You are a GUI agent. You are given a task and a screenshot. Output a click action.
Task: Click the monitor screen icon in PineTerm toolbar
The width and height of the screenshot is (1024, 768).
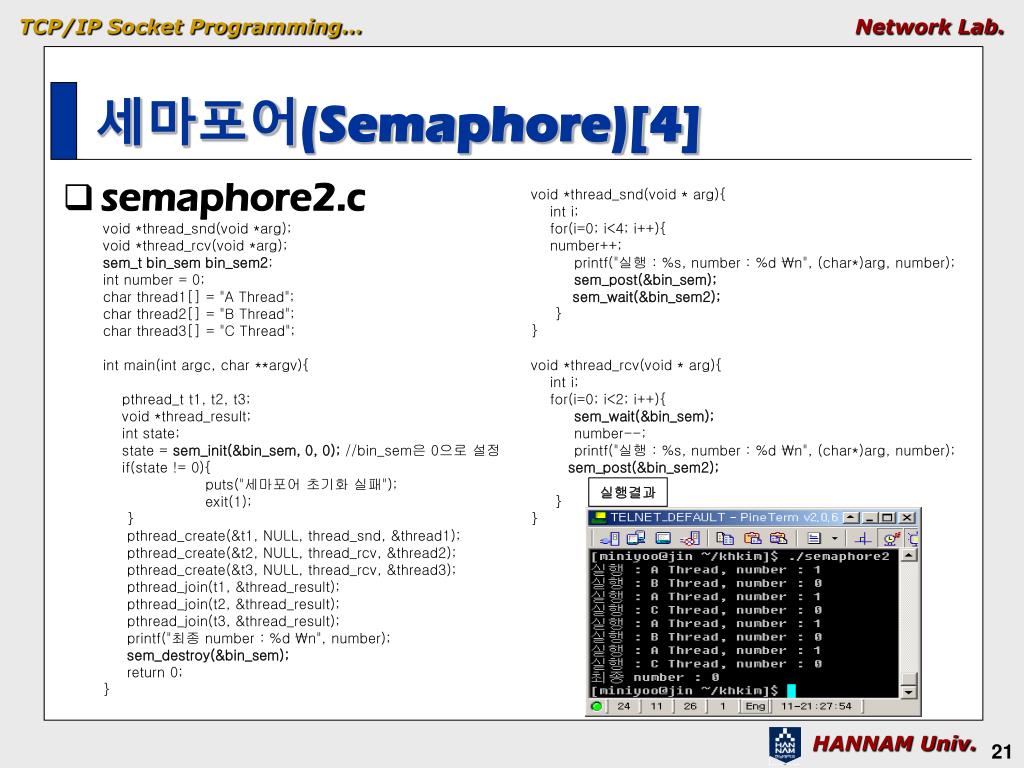(663, 539)
